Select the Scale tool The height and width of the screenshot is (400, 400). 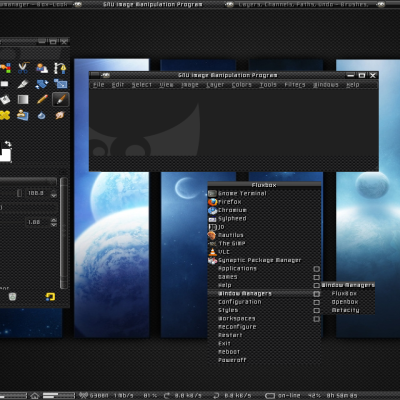(x=60, y=84)
